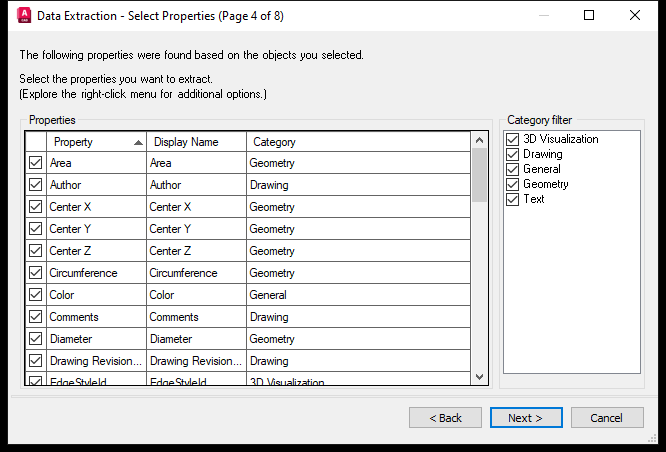The height and width of the screenshot is (452, 666).
Task: Disable the Drawing category filter
Action: (x=513, y=154)
